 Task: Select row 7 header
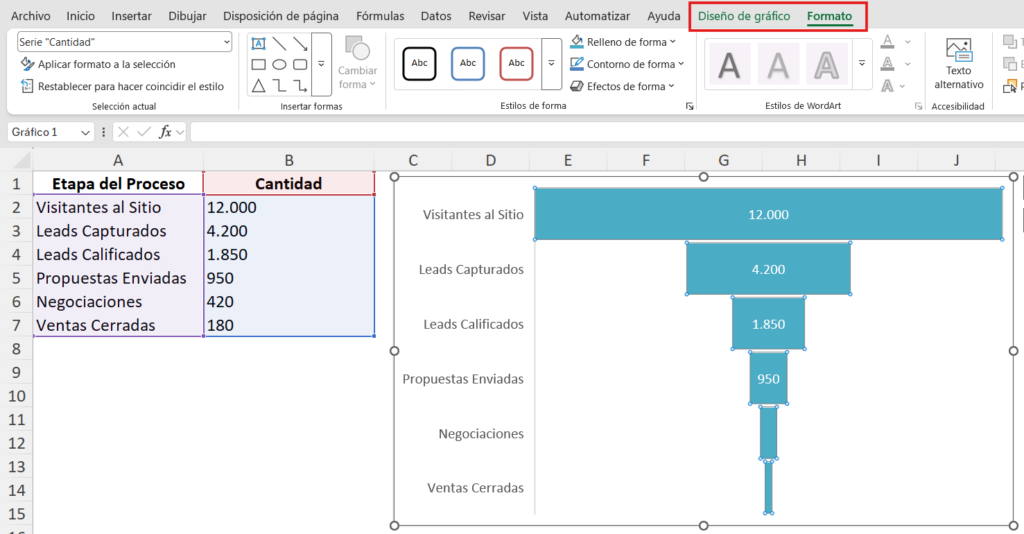(16, 325)
